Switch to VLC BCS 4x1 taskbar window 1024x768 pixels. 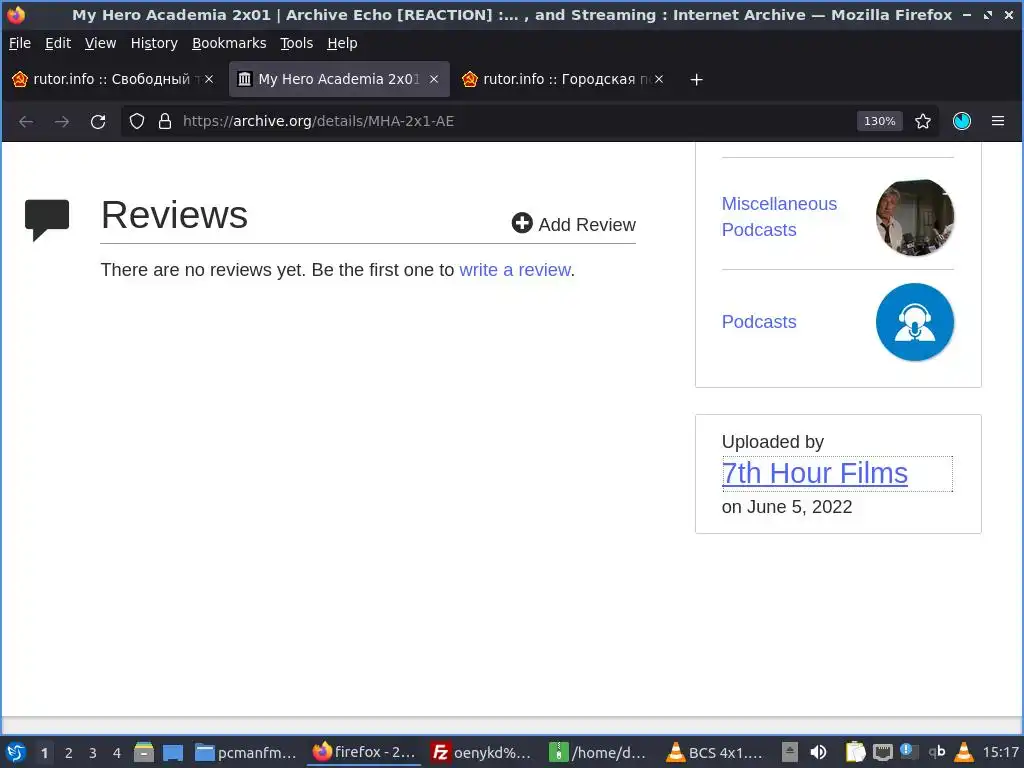click(714, 753)
